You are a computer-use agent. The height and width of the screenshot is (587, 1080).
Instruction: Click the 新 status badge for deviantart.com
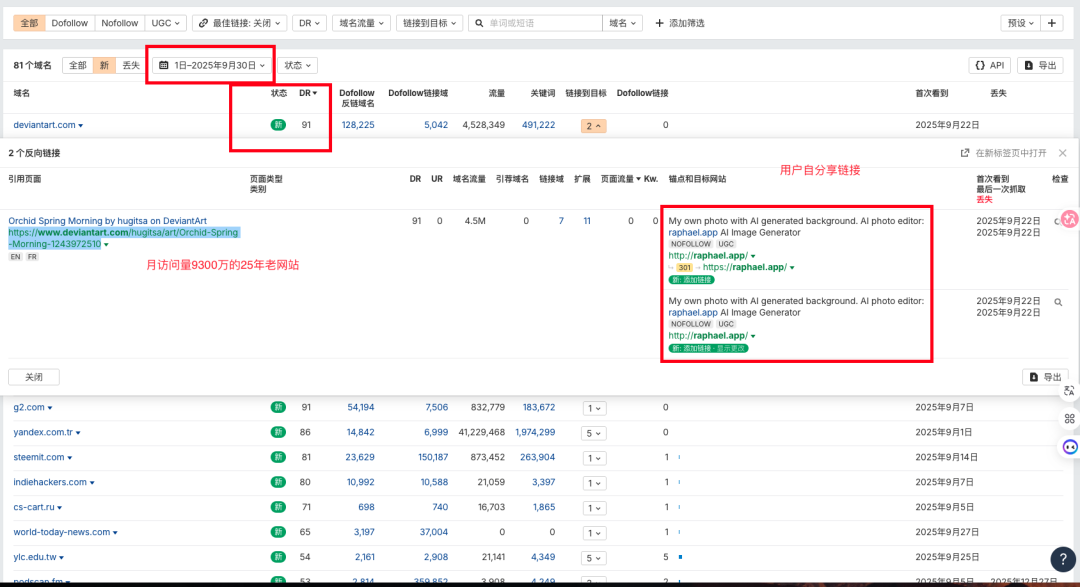pos(278,125)
